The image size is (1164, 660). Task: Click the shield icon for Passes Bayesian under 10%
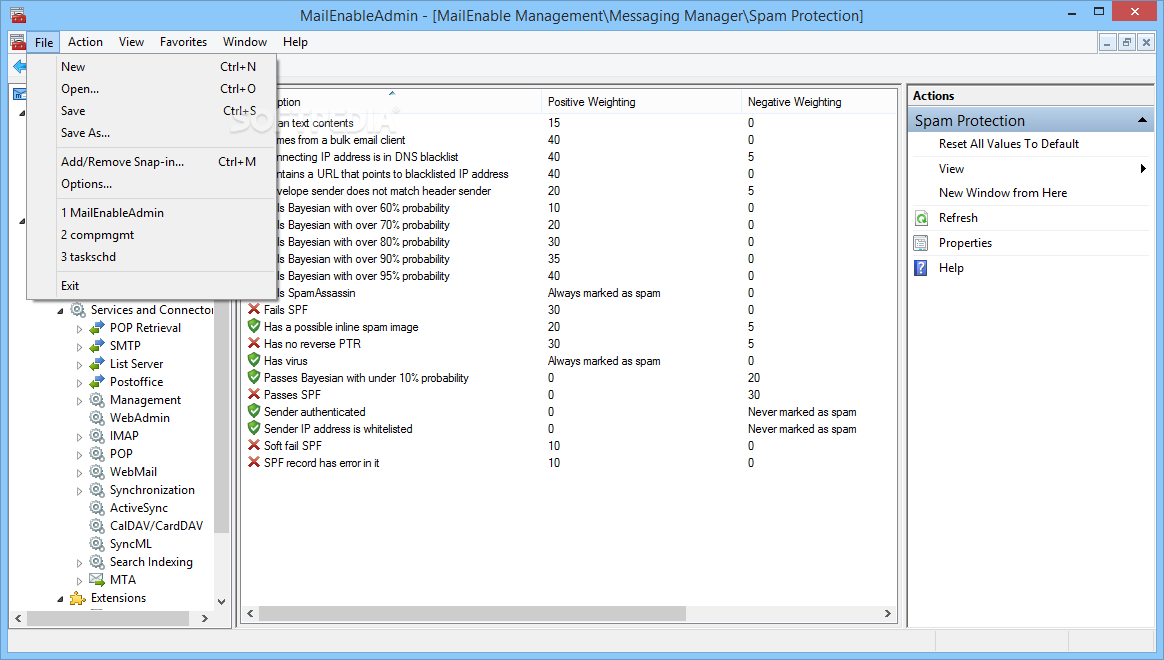254,378
